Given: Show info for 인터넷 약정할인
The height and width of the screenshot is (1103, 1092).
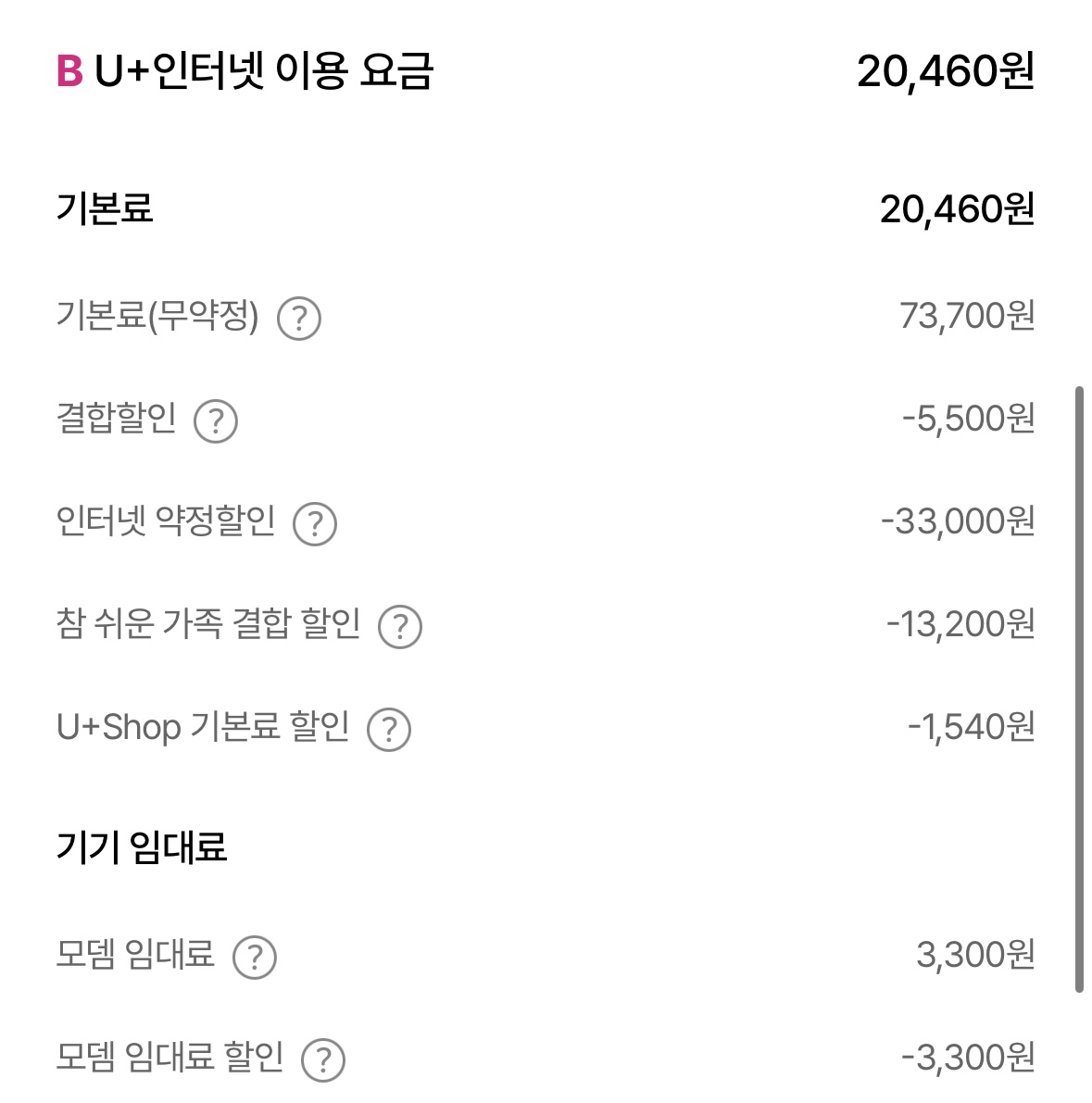Looking at the screenshot, I should click(315, 524).
